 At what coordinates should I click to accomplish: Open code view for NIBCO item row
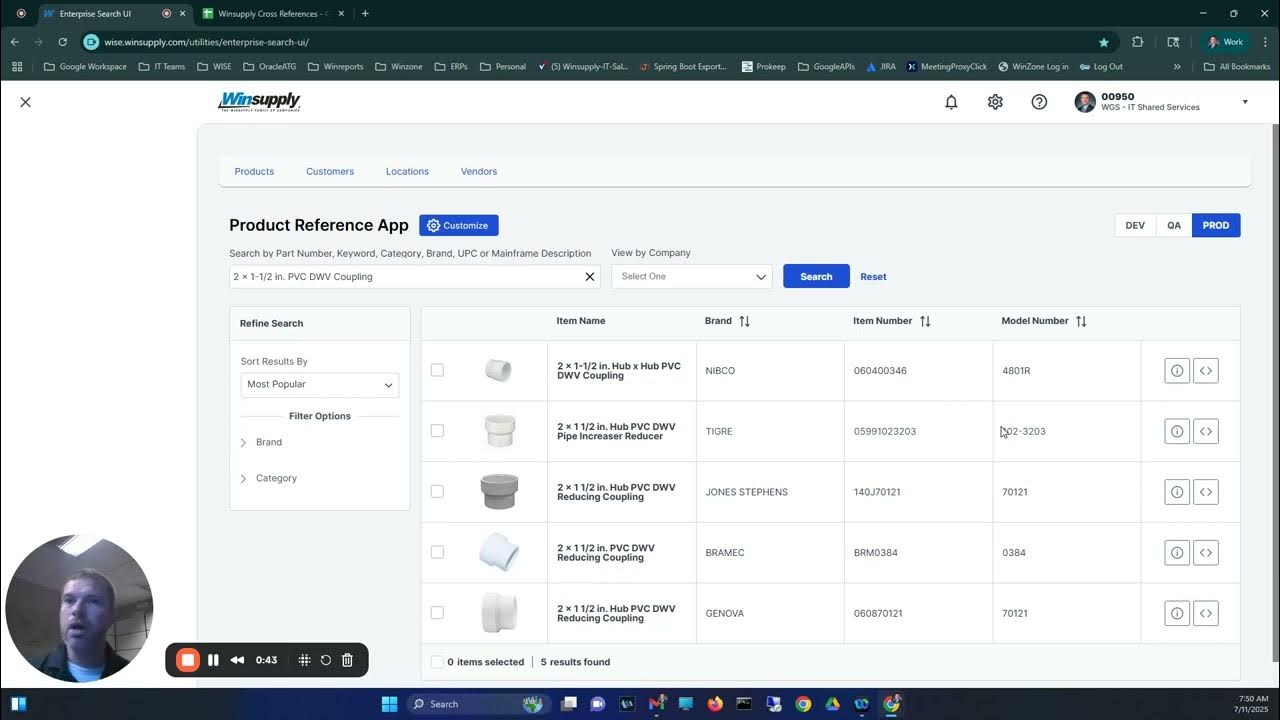click(1206, 371)
